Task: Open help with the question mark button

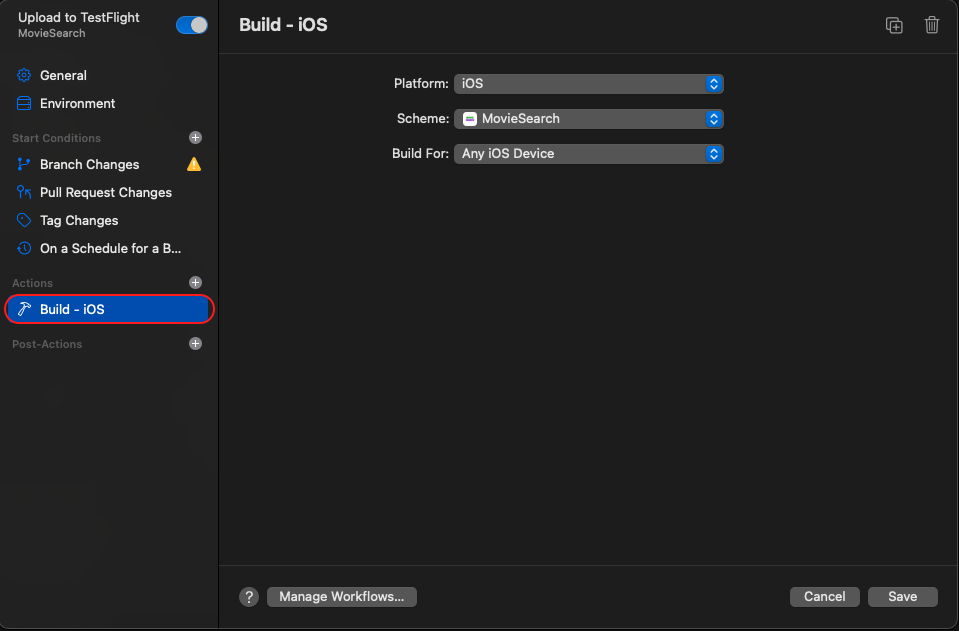Action: tap(249, 597)
